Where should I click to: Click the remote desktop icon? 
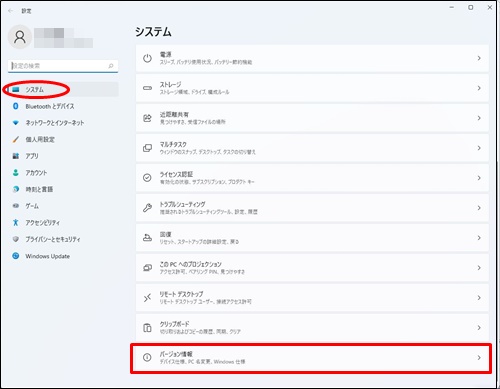coord(147,298)
